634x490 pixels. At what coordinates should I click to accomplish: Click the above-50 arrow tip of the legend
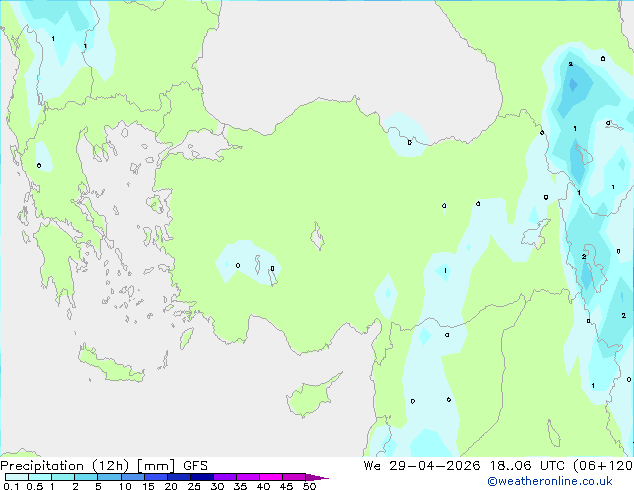coord(317,477)
